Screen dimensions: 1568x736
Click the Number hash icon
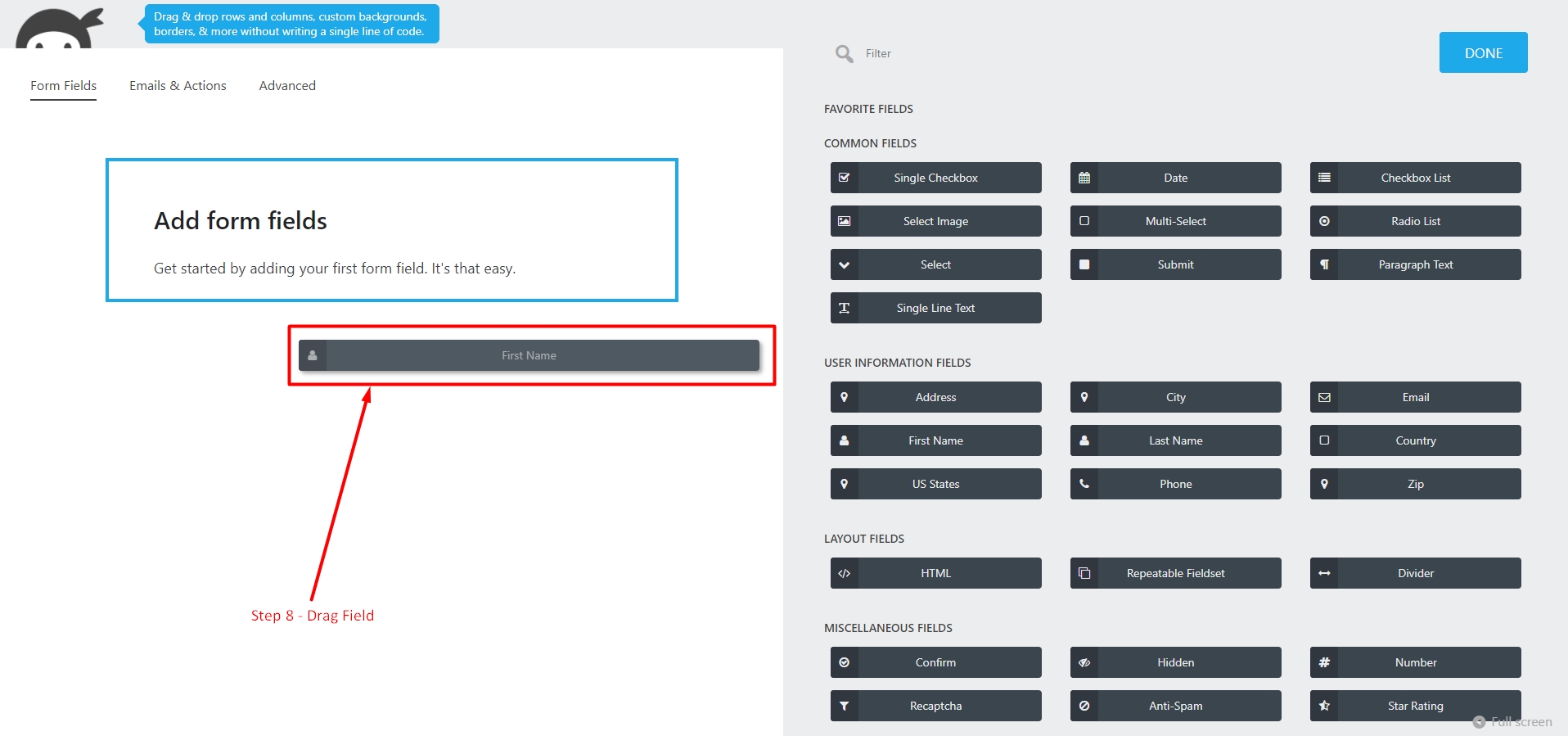1323,662
